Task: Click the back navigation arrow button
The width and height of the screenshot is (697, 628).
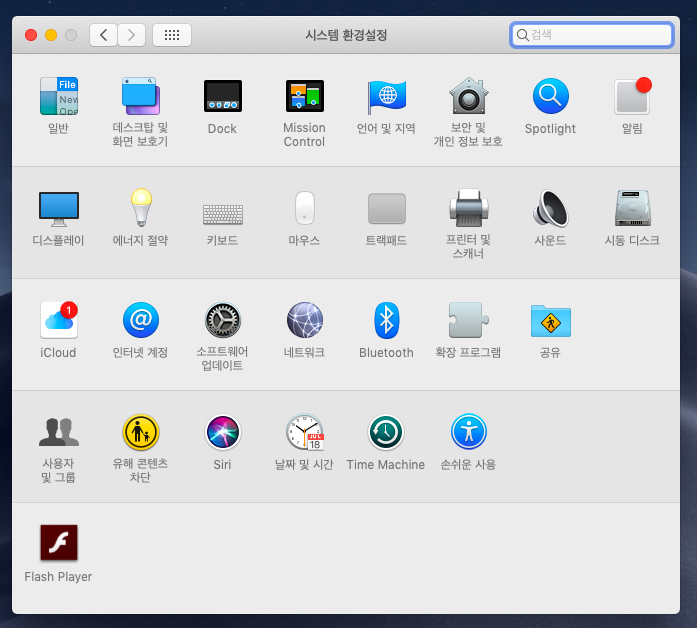Action: pyautogui.click(x=104, y=35)
